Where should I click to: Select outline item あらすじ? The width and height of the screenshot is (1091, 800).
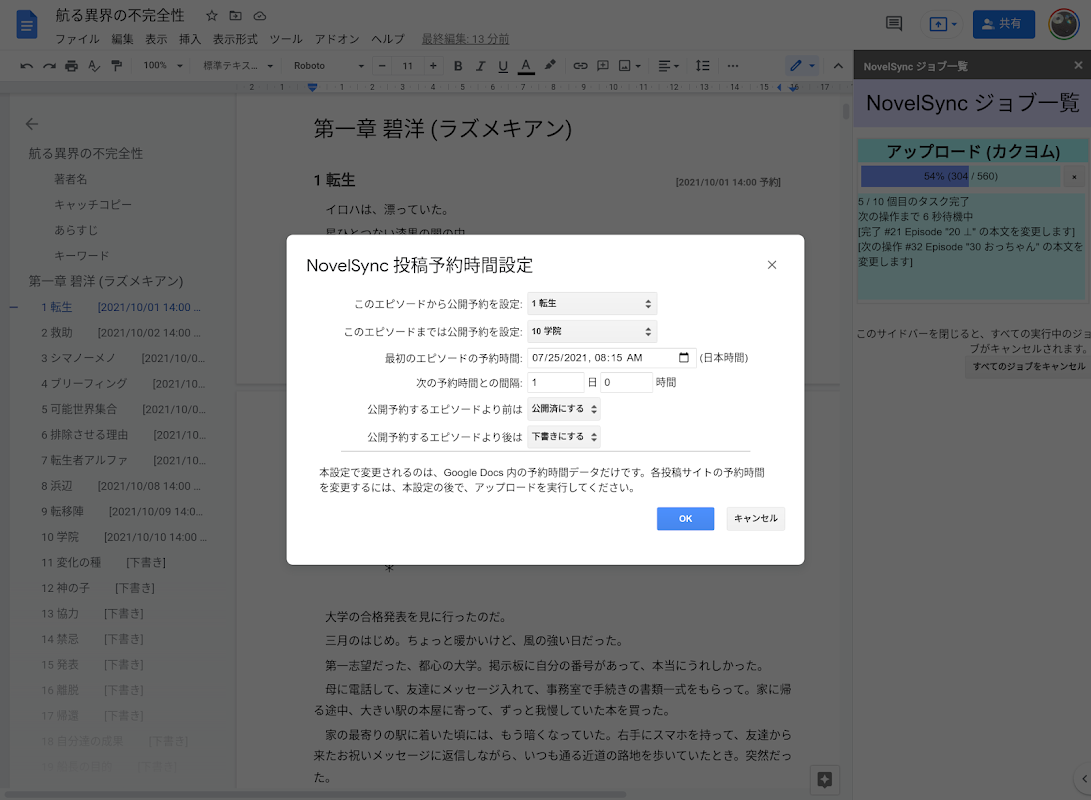(76, 230)
